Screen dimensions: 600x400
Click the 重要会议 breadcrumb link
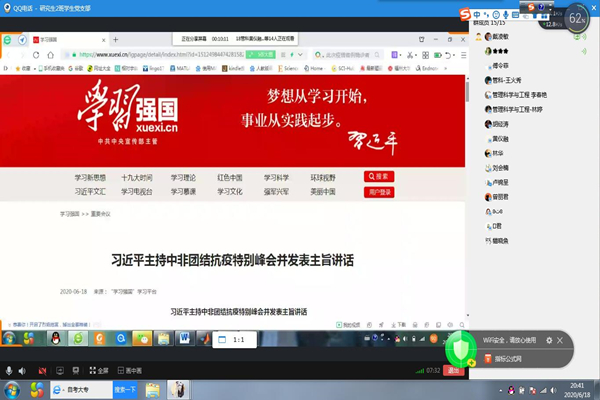point(100,214)
